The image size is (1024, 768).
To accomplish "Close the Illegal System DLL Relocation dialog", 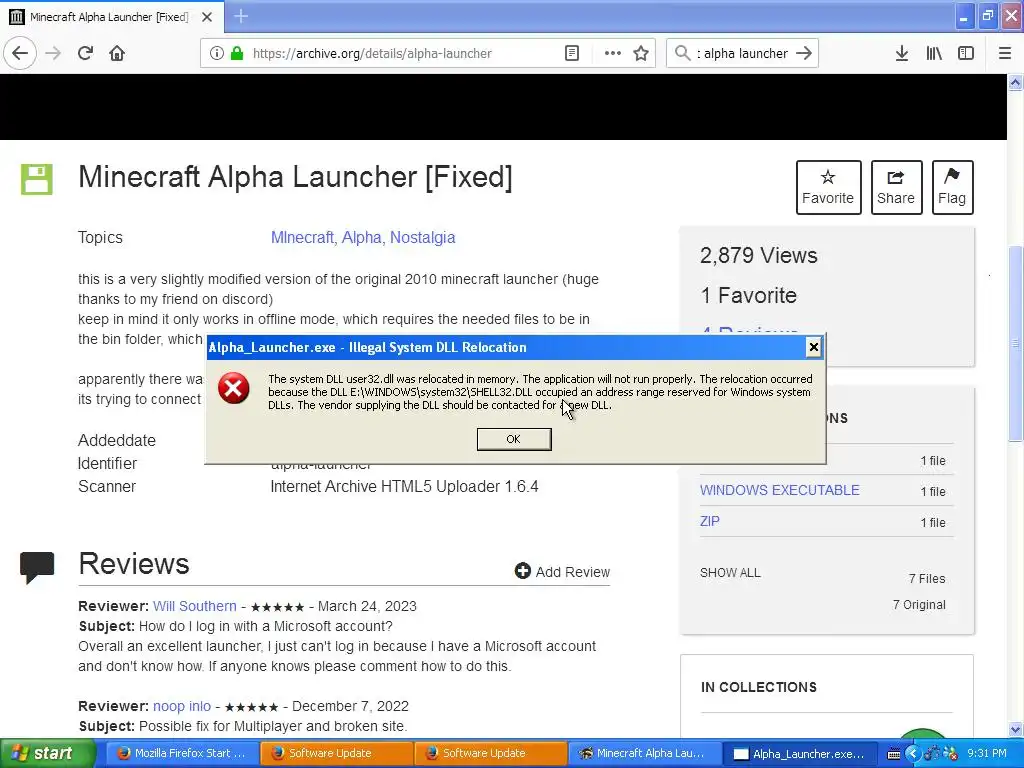I will coord(814,347).
